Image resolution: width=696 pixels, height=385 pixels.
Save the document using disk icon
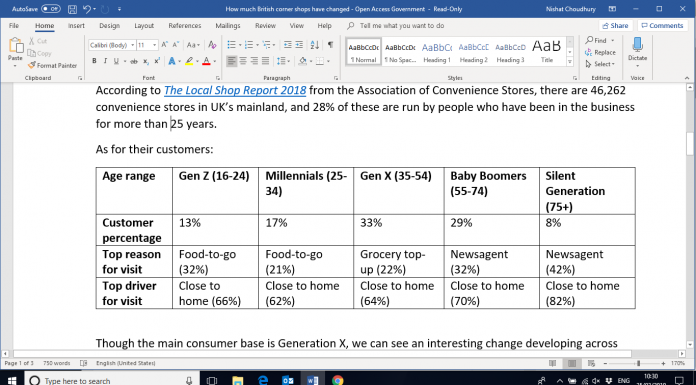point(72,9)
